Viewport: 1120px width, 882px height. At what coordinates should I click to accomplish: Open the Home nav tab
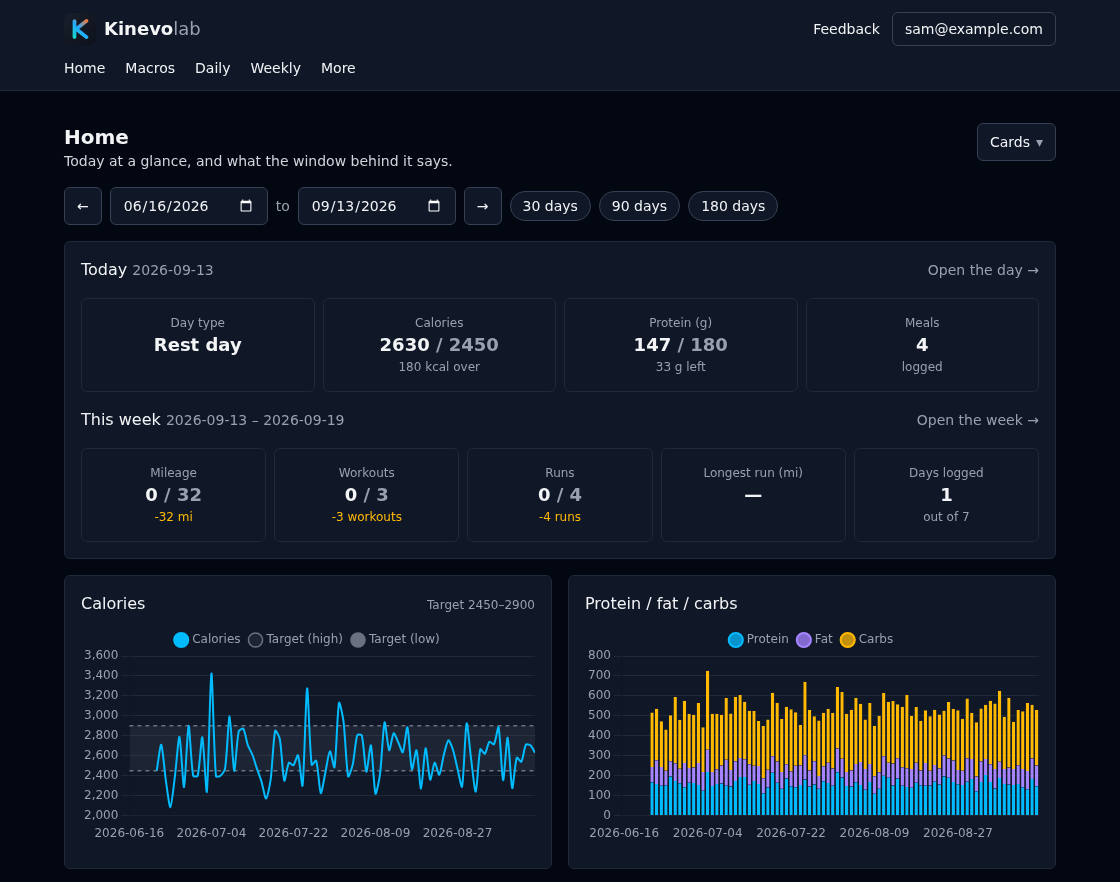point(84,68)
